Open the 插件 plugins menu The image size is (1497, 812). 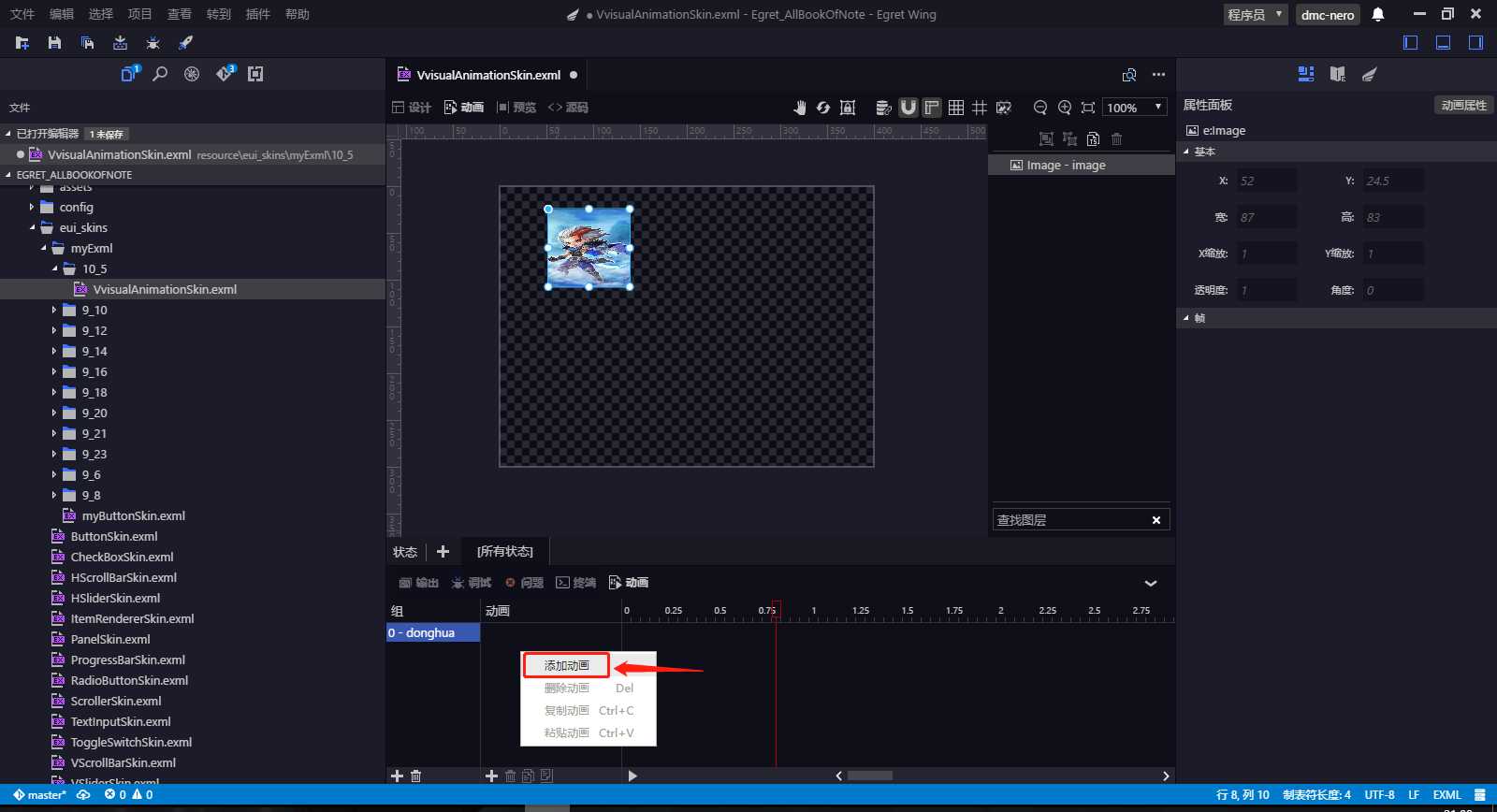pos(257,14)
